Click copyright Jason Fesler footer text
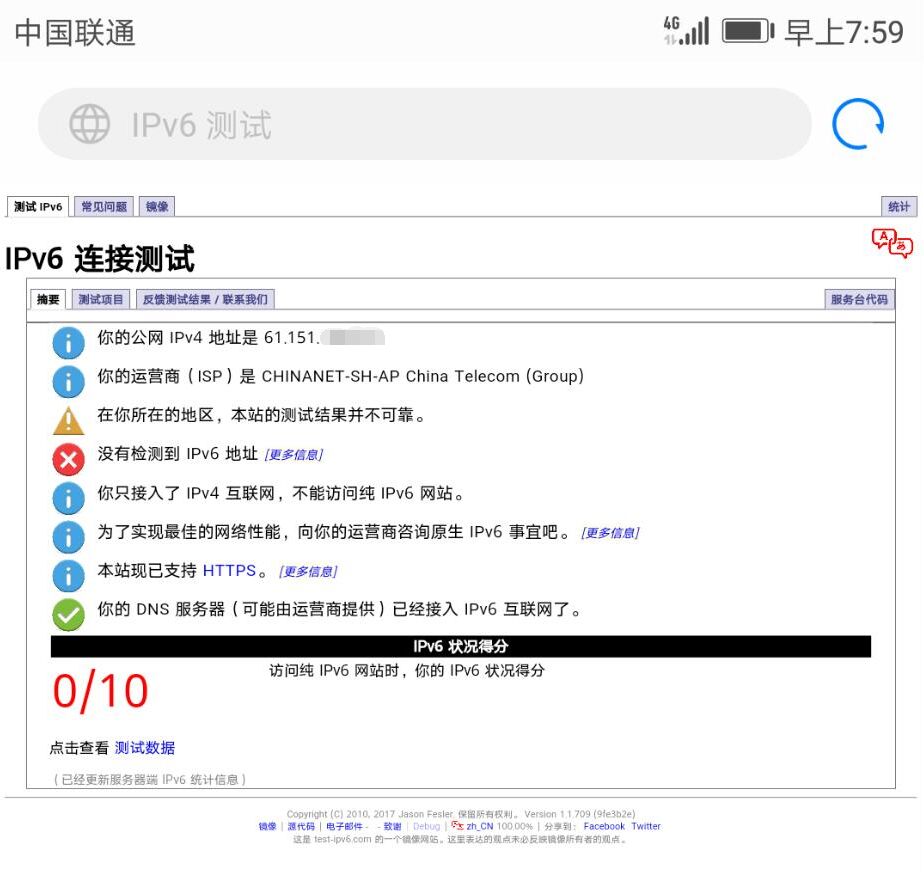924x872 pixels. pos(461,814)
